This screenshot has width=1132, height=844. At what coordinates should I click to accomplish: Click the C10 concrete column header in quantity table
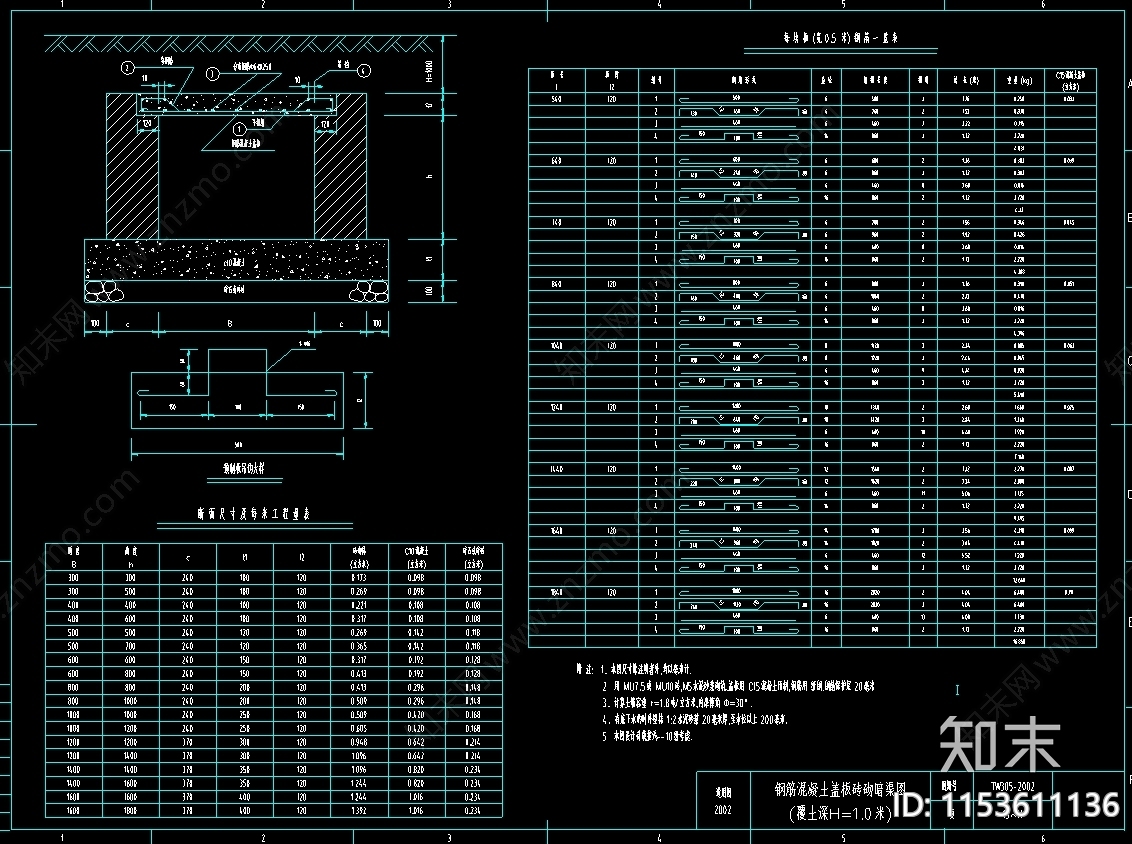coord(416,557)
